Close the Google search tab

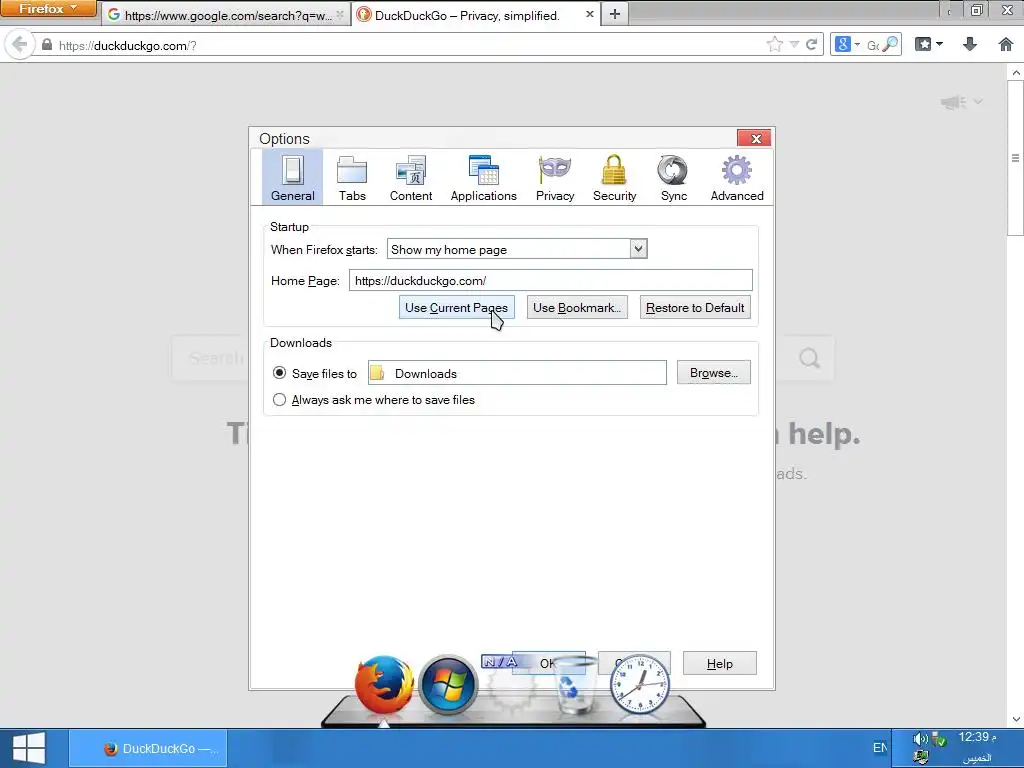click(340, 14)
